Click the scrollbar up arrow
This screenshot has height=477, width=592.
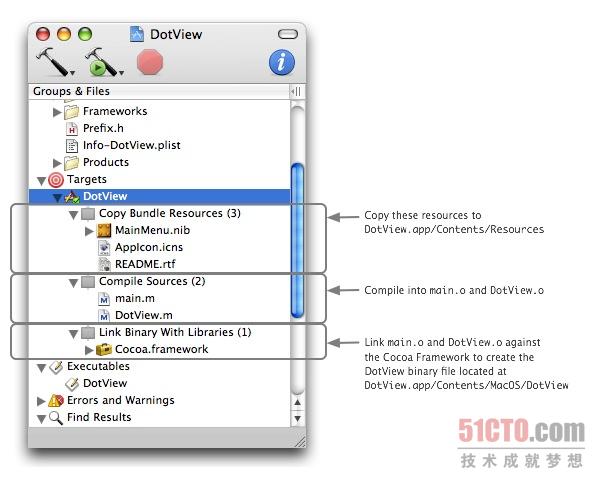(x=298, y=403)
